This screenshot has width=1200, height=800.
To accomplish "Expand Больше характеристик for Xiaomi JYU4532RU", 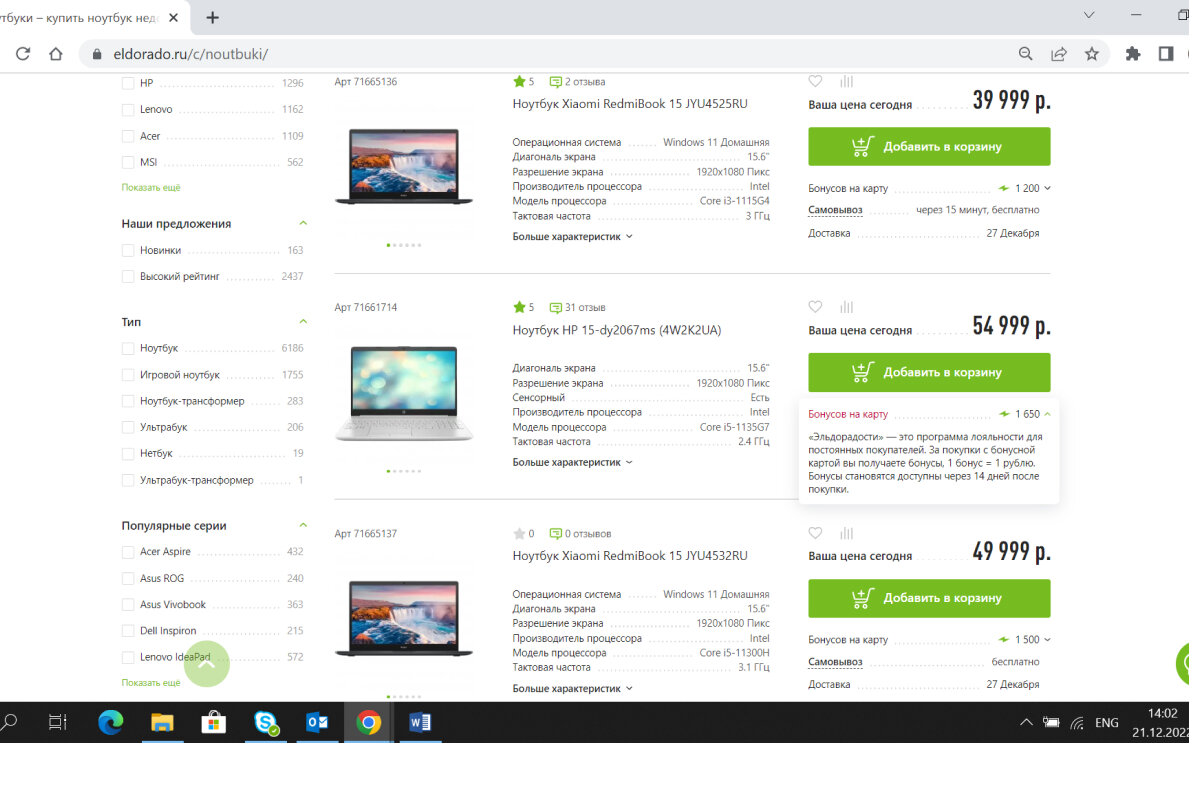I will coord(573,688).
